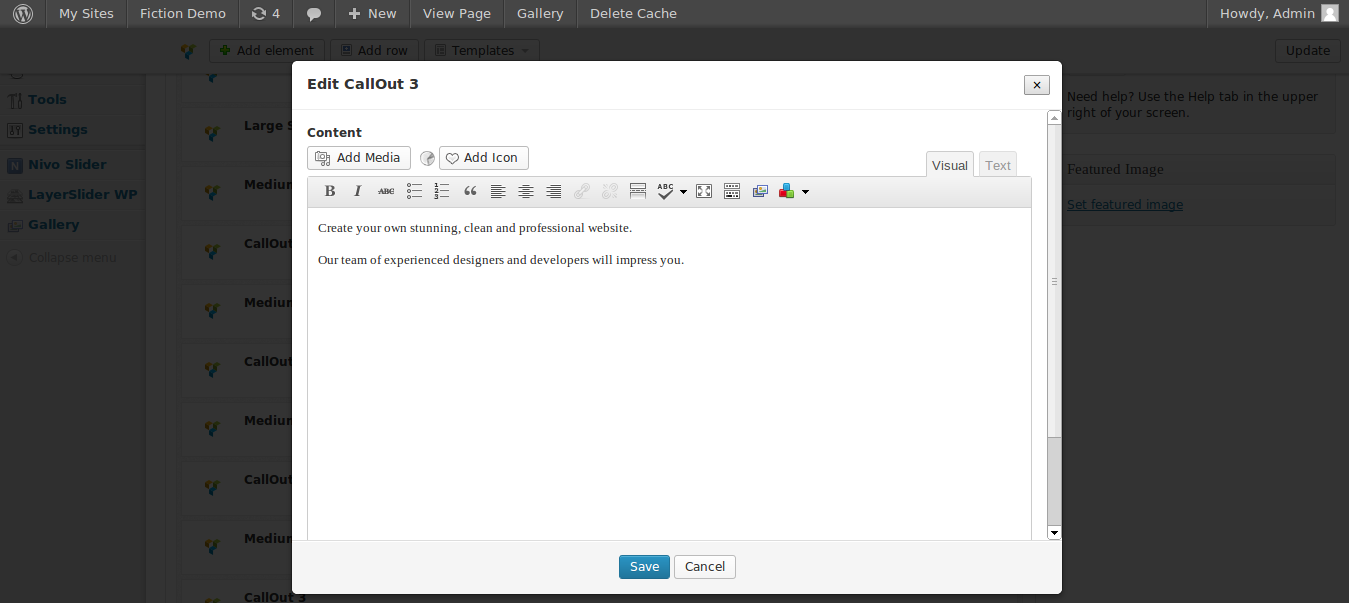The image size is (1349, 603).
Task: Open the New content menu
Action: click(x=372, y=14)
